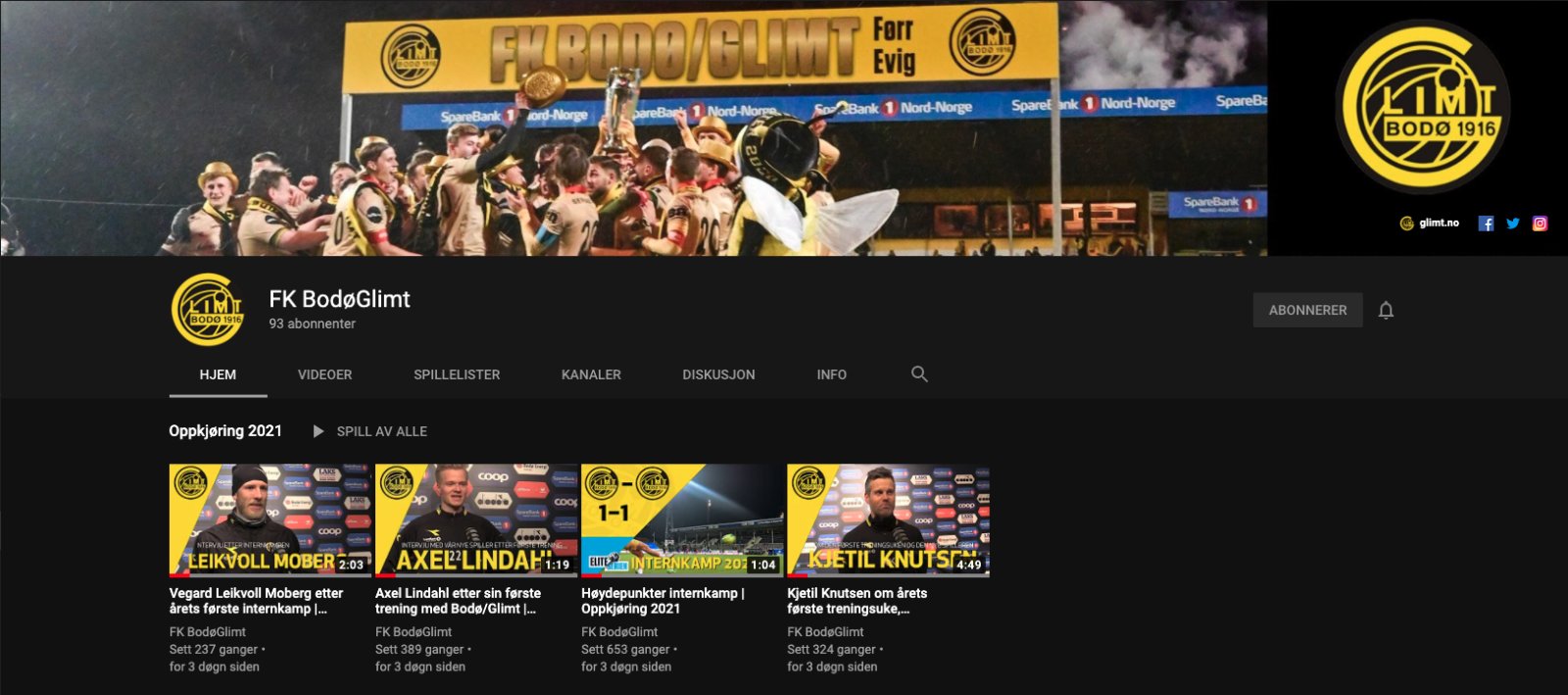Play the Axel Lindahl video thumbnail
Screen dimensions: 1568x695
[x=476, y=521]
